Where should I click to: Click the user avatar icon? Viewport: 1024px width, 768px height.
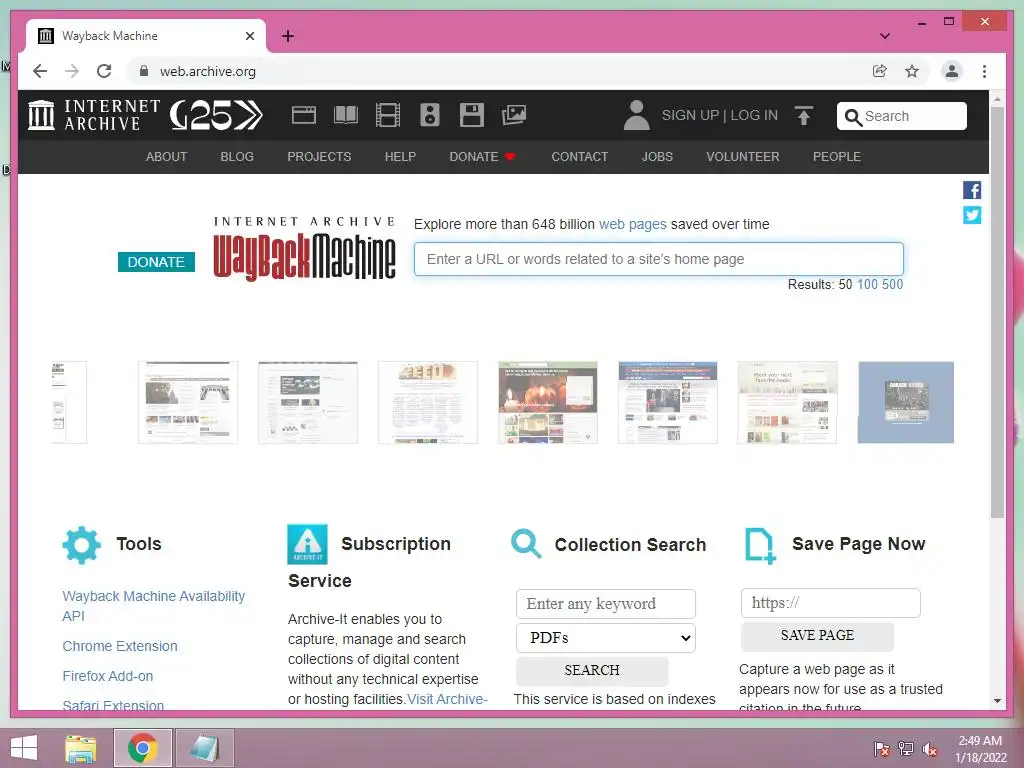point(636,115)
